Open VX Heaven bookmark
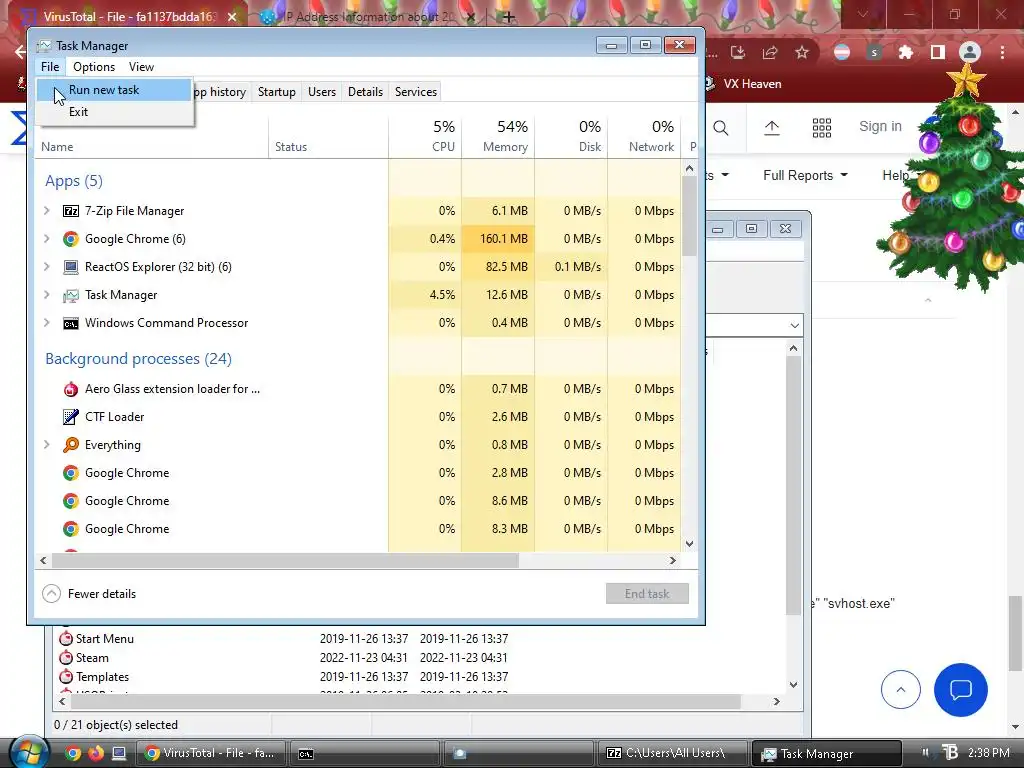 744,84
